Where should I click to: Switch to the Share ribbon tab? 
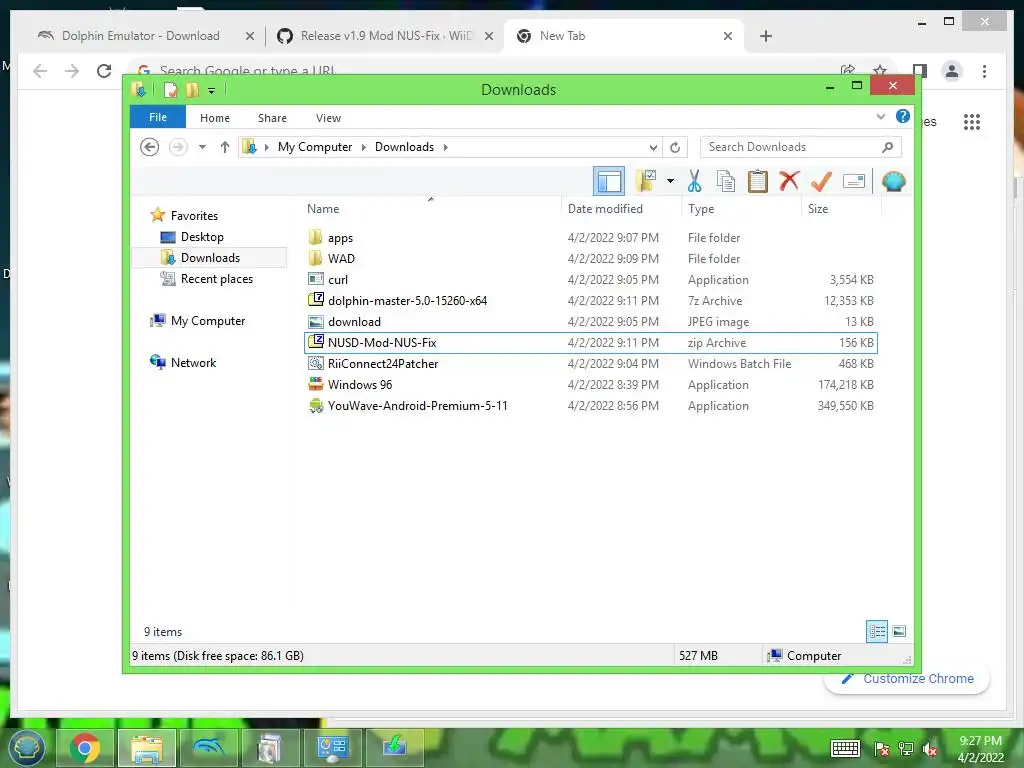pyautogui.click(x=272, y=118)
